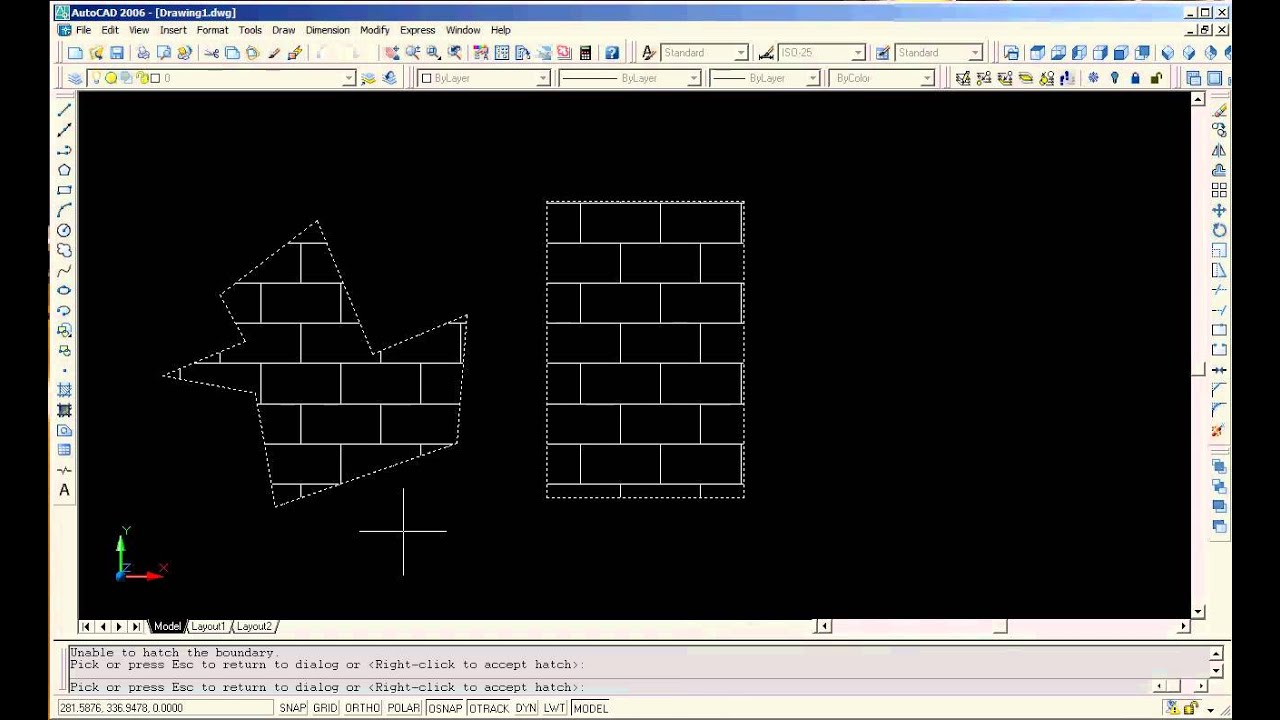The image size is (1280, 720).
Task: Toggle POLAR tracking in status bar
Action: tap(404, 708)
